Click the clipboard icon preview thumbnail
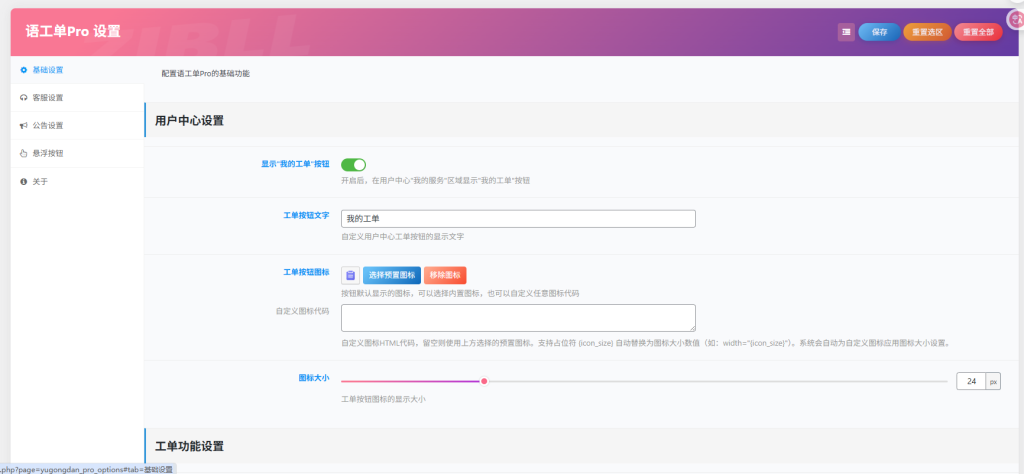Viewport: 1024px width, 474px height. (x=350, y=275)
